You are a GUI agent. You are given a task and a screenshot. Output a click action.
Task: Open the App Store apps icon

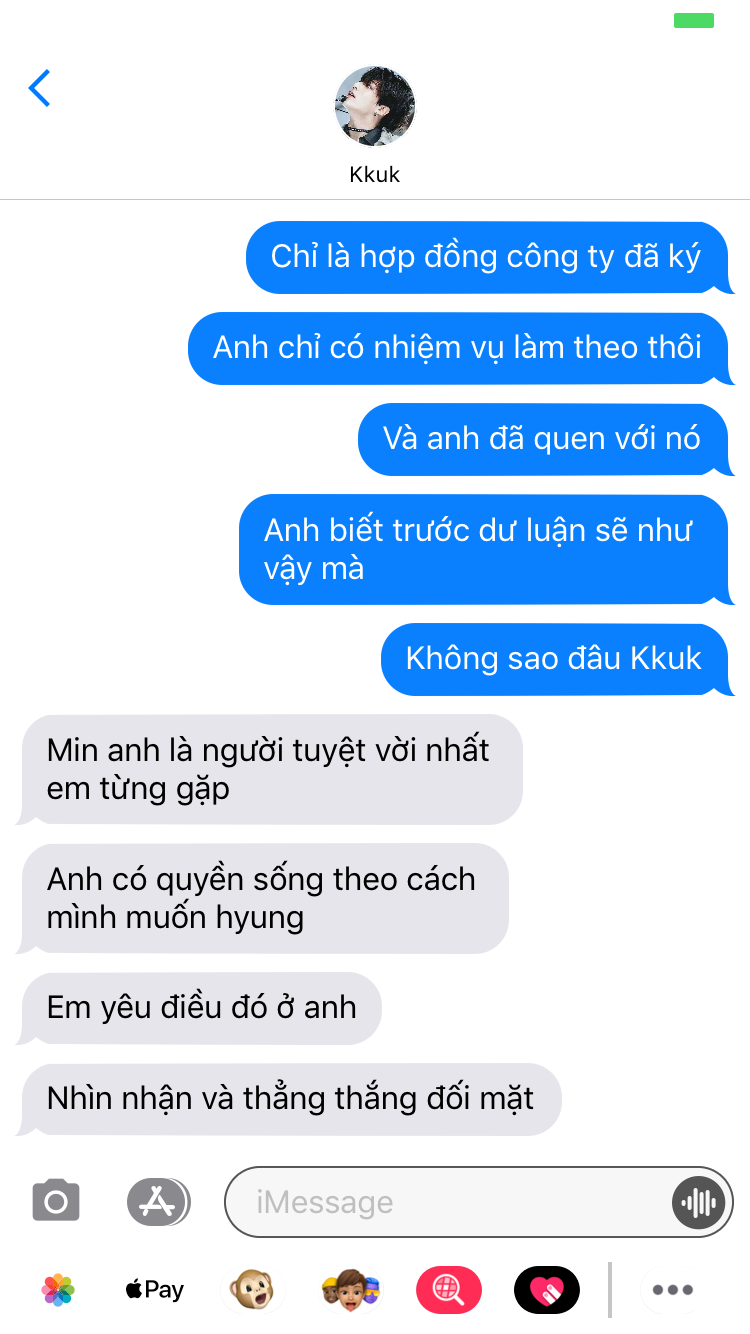click(158, 1201)
